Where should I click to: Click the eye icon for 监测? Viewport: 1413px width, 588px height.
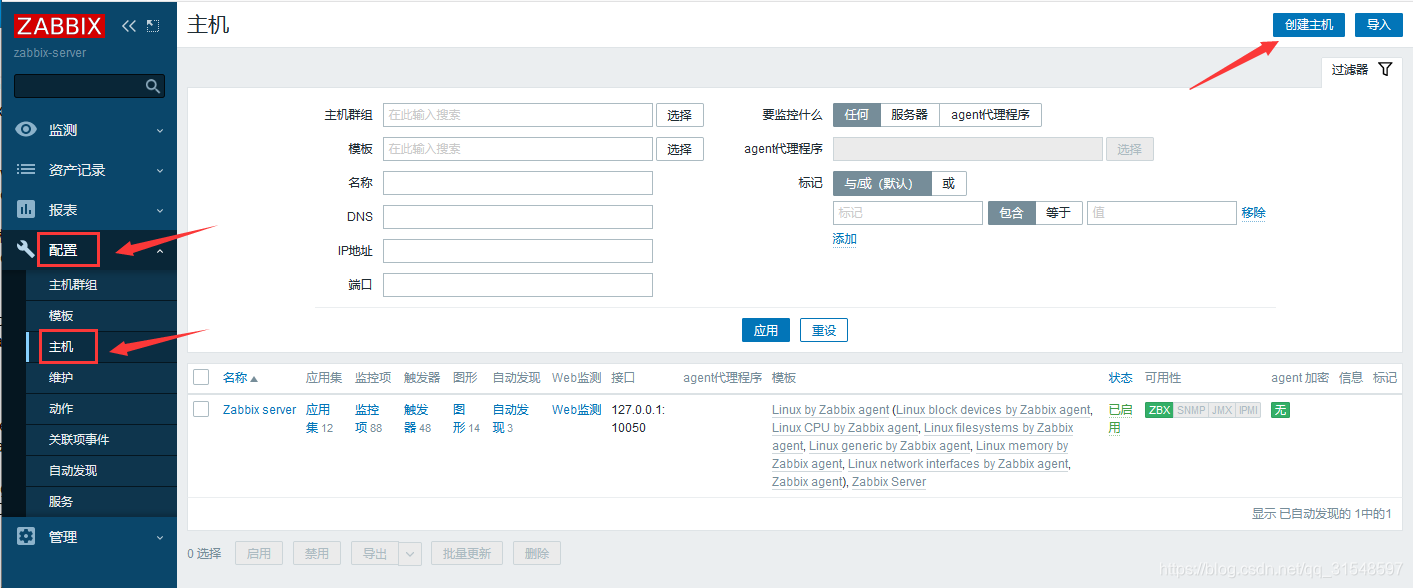click(27, 129)
